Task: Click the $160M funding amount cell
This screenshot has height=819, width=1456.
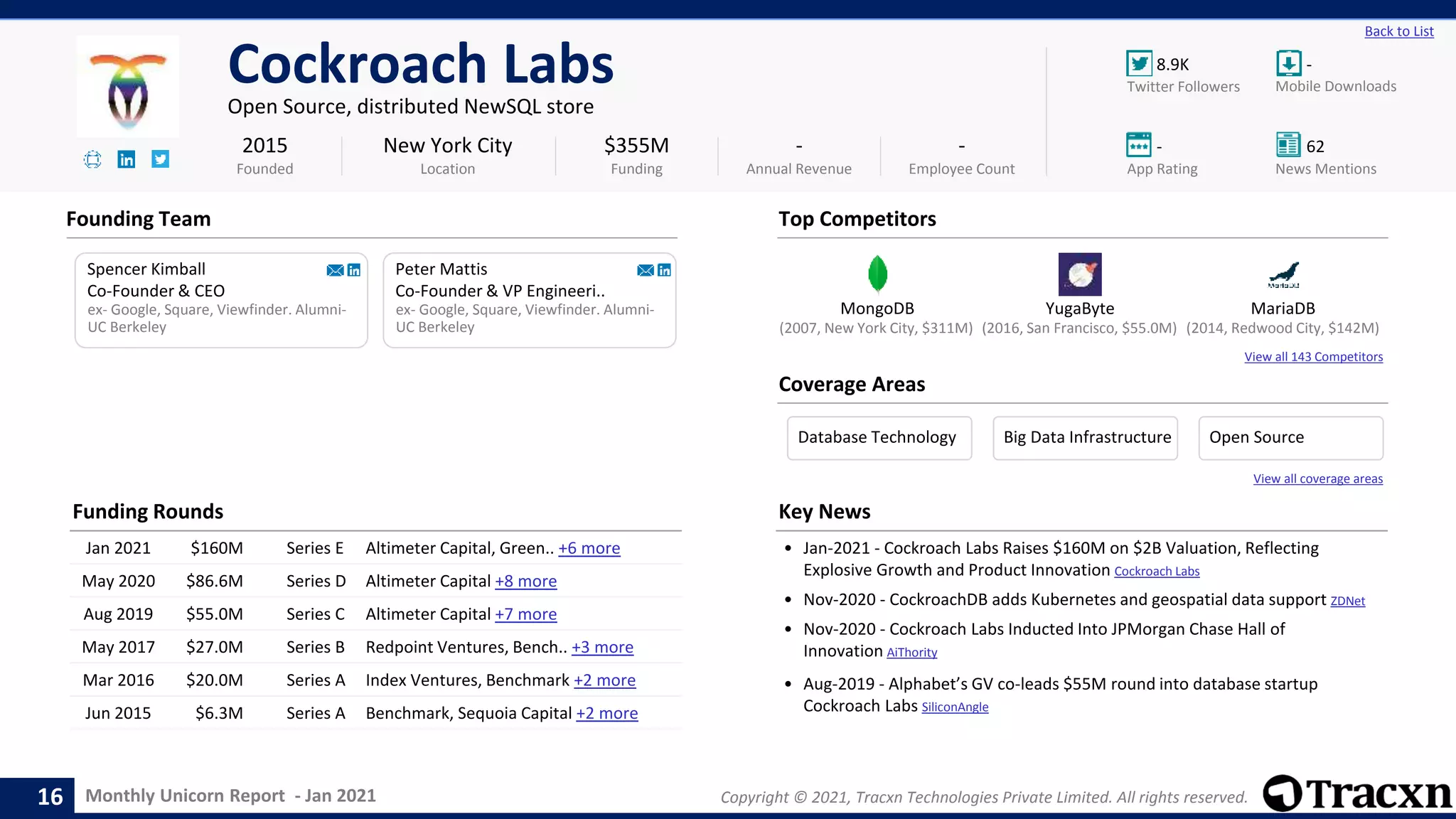Action: [x=217, y=548]
